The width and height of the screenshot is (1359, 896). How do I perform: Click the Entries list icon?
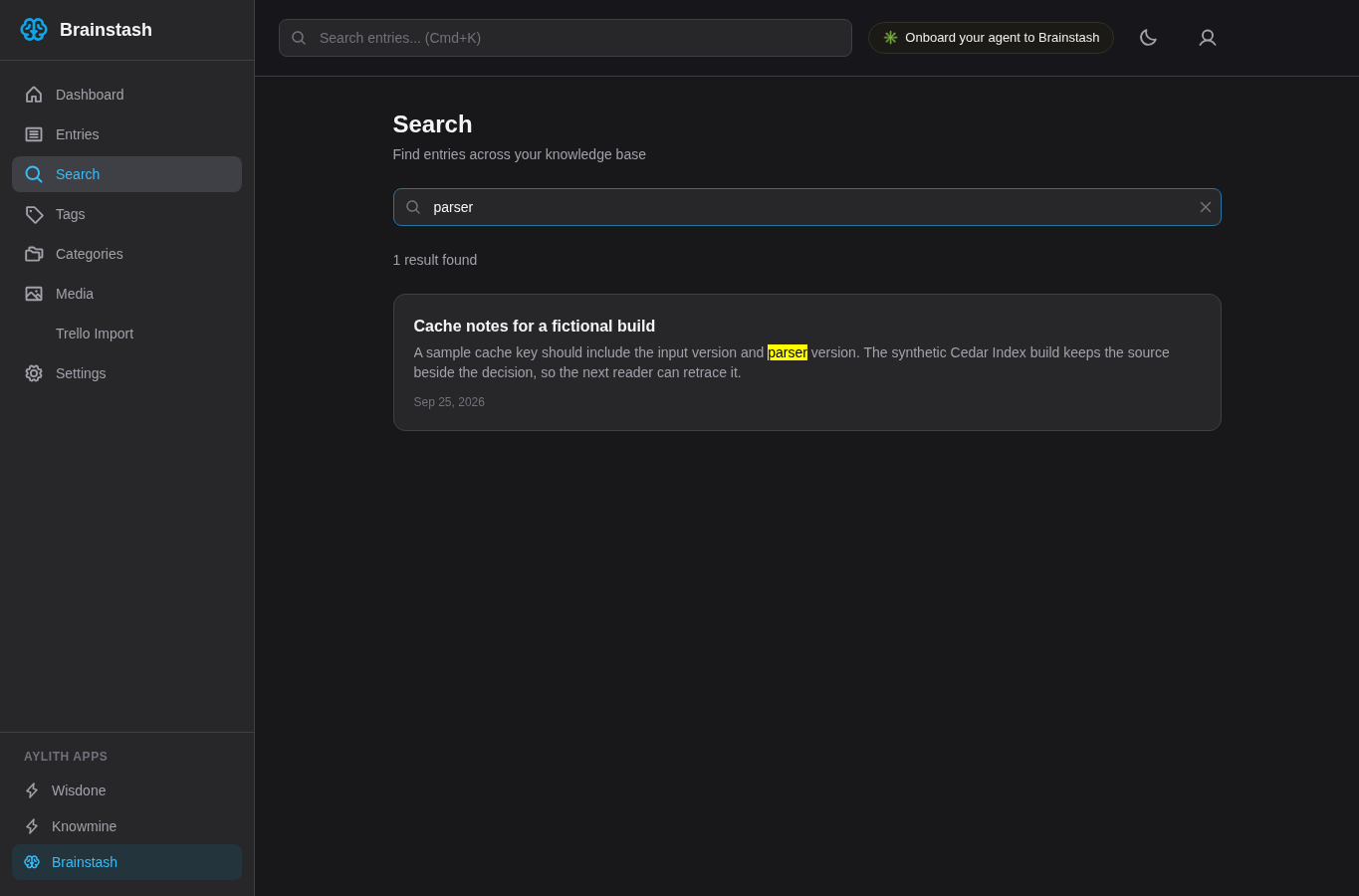point(34,134)
